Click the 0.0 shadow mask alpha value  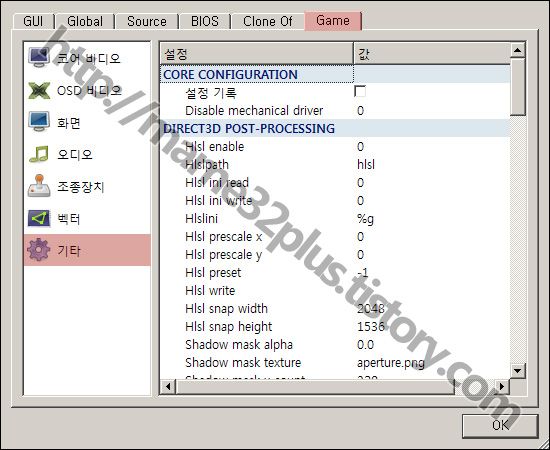click(x=365, y=344)
